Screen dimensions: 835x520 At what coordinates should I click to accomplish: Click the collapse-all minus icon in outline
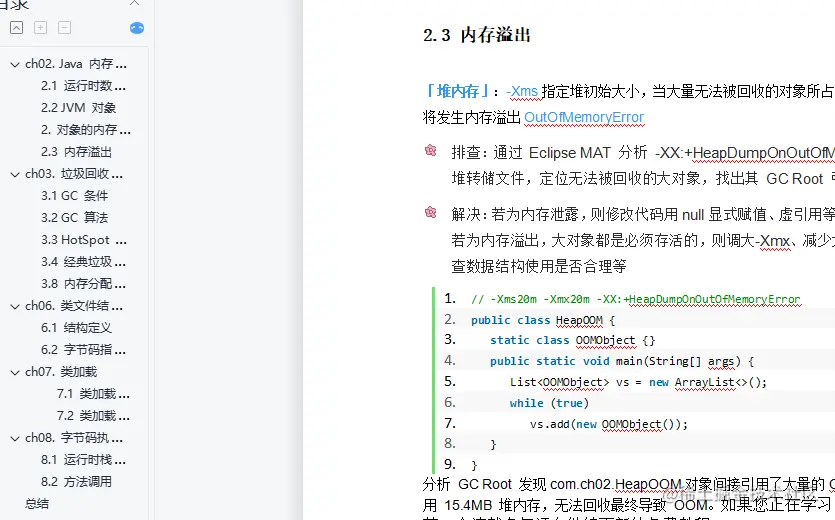[x=64, y=28]
